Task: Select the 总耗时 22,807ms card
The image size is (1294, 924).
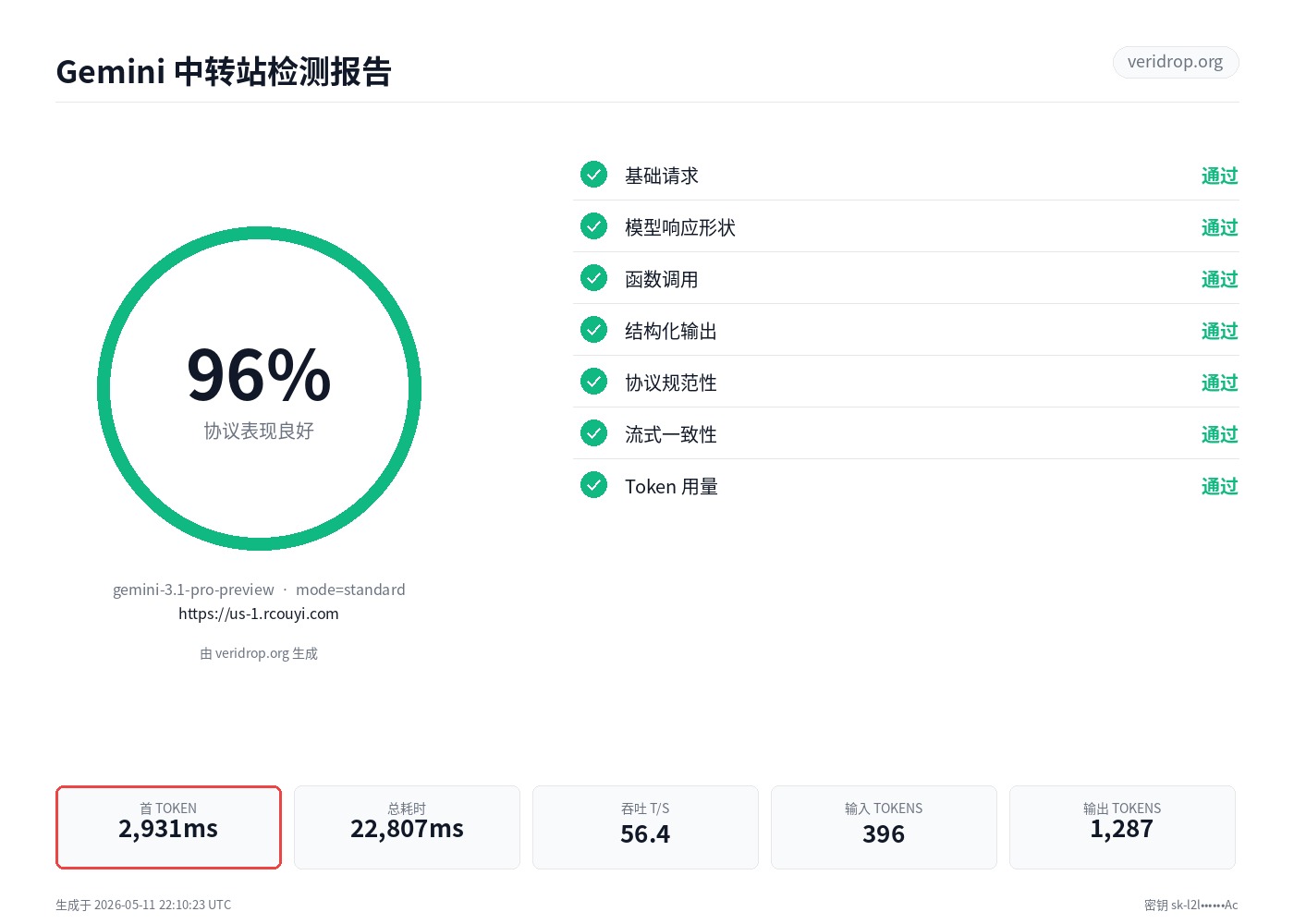Action: 407,827
